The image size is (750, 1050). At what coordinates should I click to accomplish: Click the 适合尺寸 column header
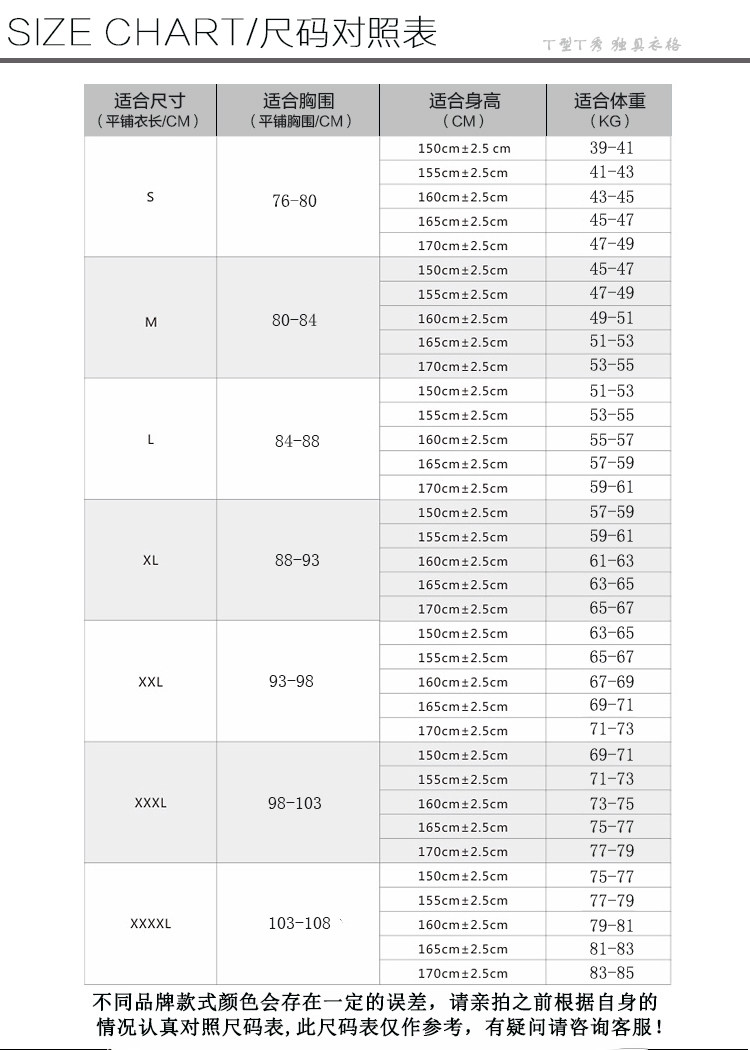[x=150, y=110]
